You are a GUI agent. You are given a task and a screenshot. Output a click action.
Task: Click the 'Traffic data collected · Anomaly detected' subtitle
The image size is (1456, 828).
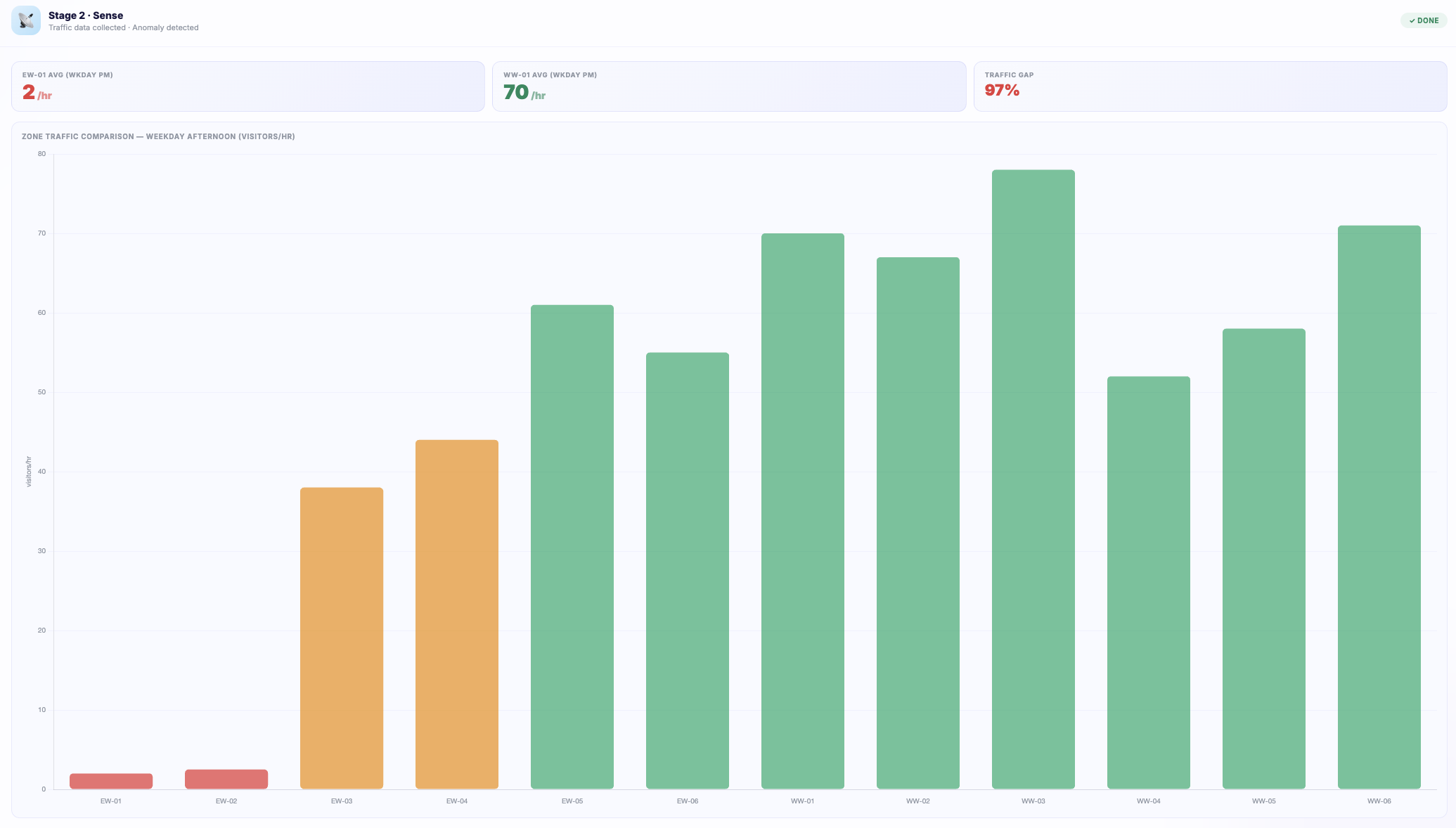(124, 28)
